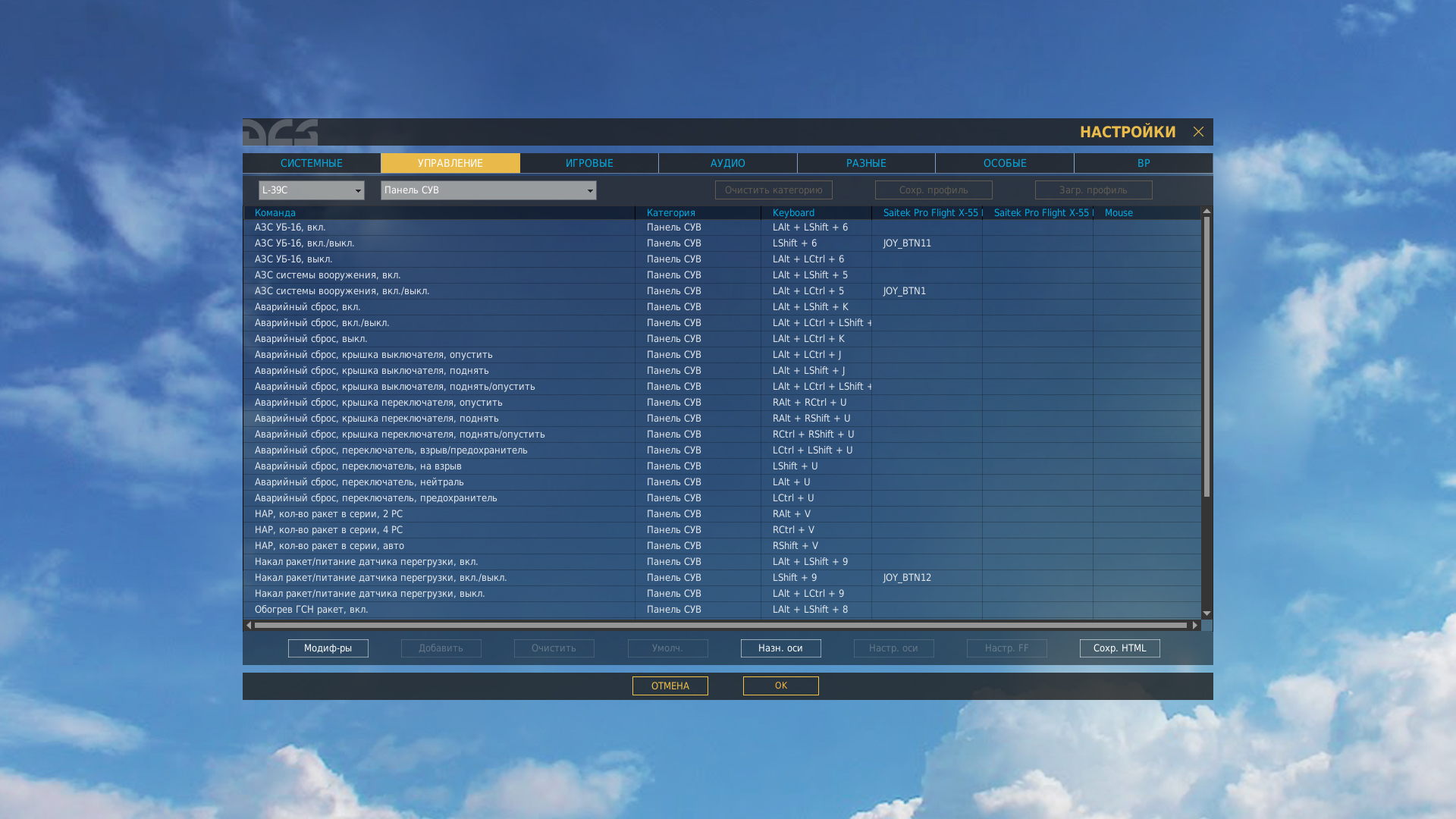
Task: Select row АЗС УБ-16, вкл.
Action: (x=722, y=227)
